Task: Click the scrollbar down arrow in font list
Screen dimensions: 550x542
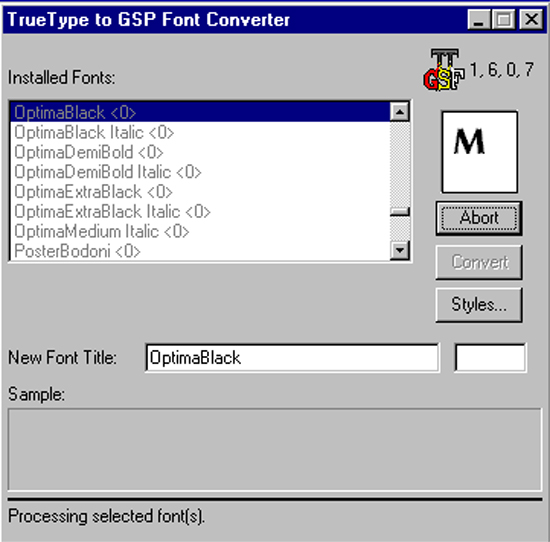Action: 400,250
